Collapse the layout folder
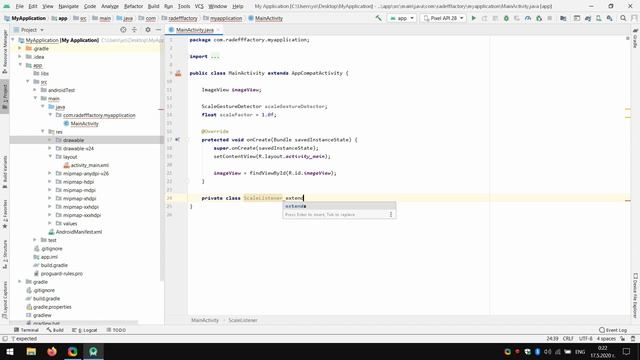The width and height of the screenshot is (640, 360). click(50, 157)
